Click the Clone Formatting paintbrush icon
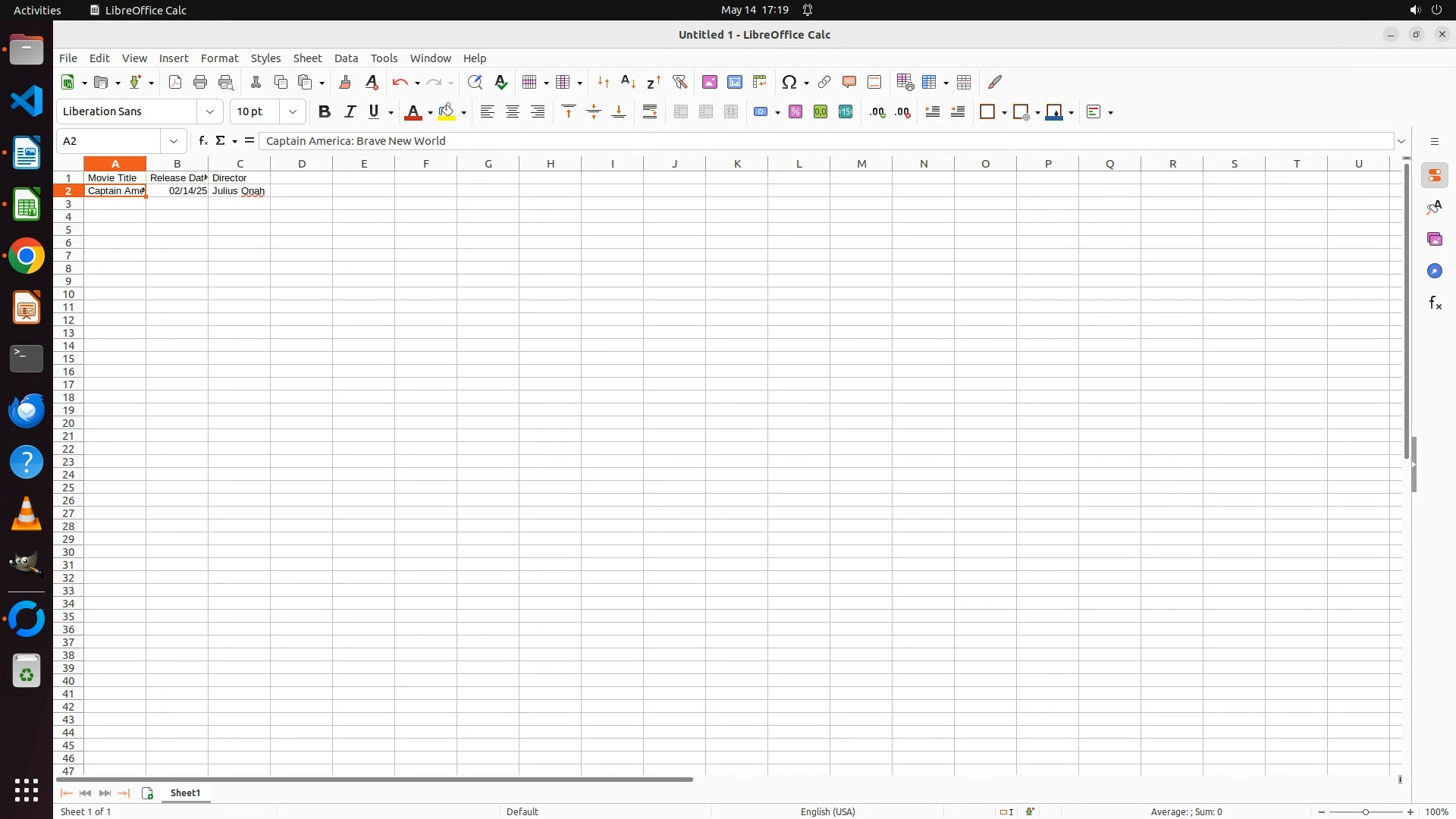 (x=345, y=82)
